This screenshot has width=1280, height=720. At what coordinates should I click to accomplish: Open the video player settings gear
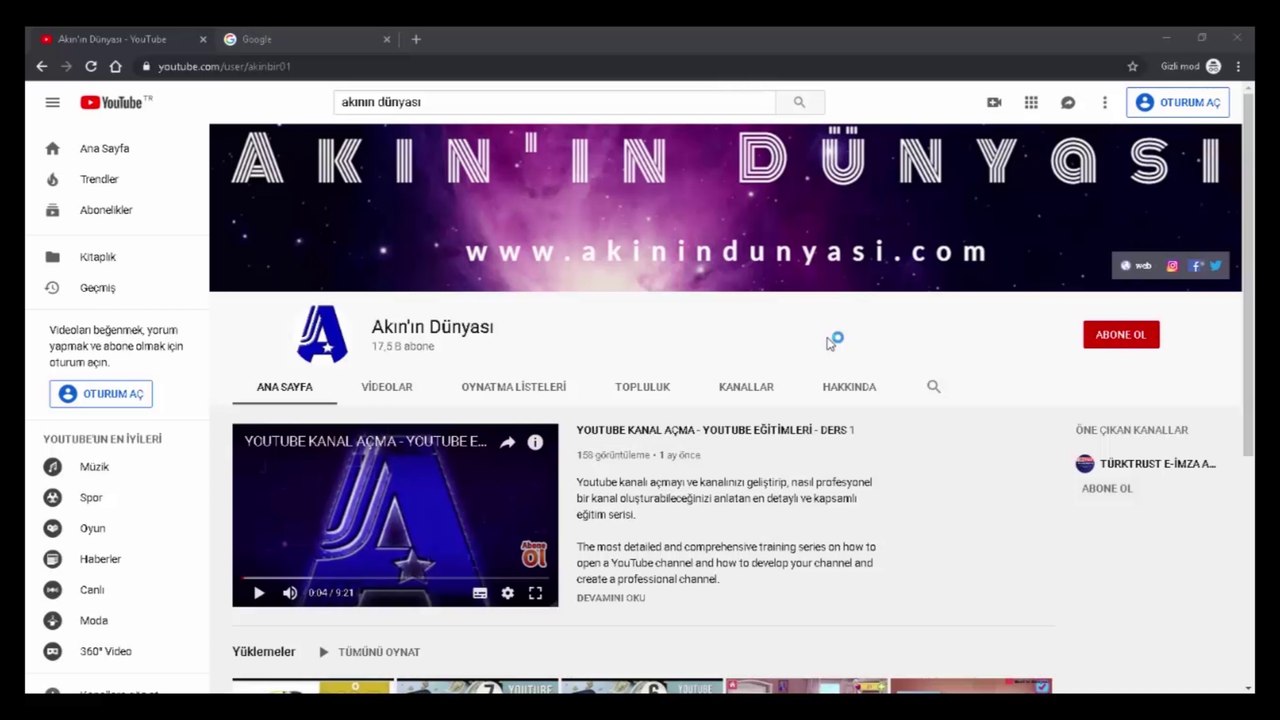coord(507,593)
